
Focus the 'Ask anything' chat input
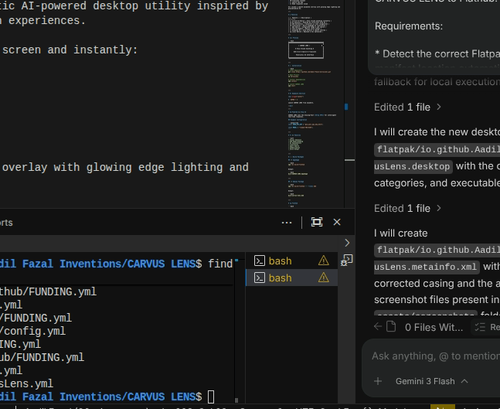(x=436, y=356)
